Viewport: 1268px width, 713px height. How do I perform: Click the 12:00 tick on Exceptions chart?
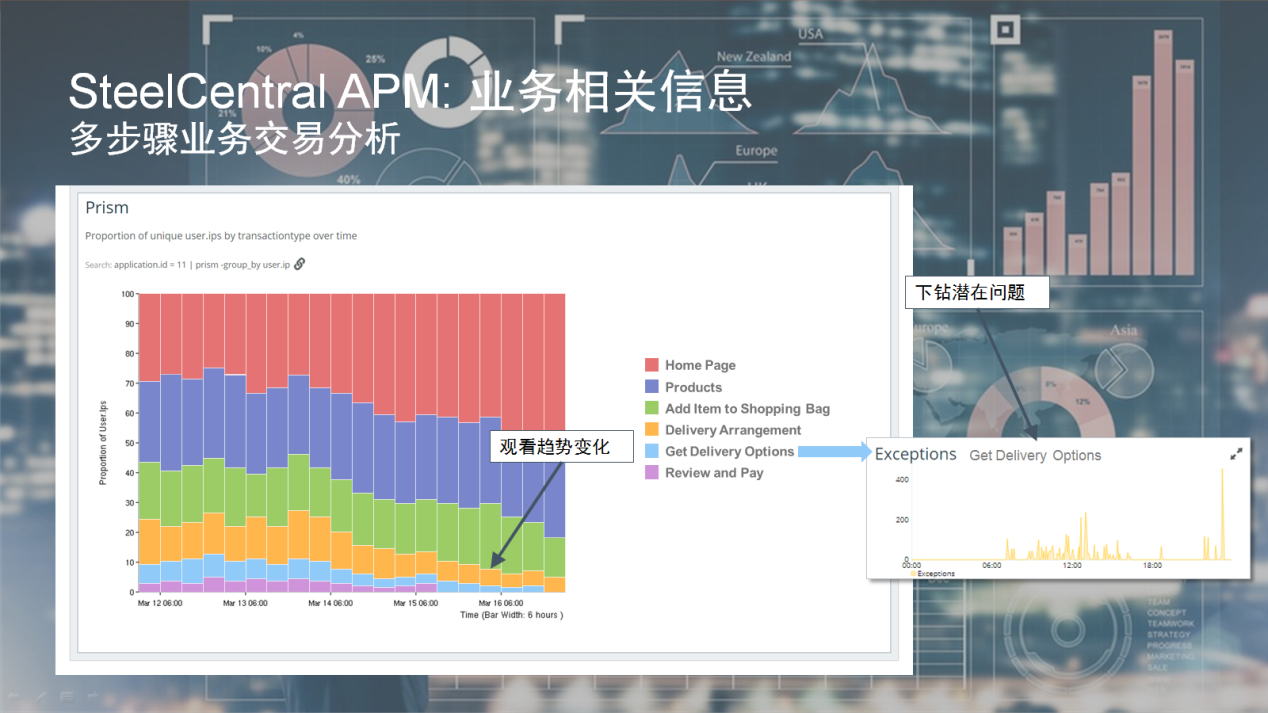pyautogui.click(x=1071, y=565)
